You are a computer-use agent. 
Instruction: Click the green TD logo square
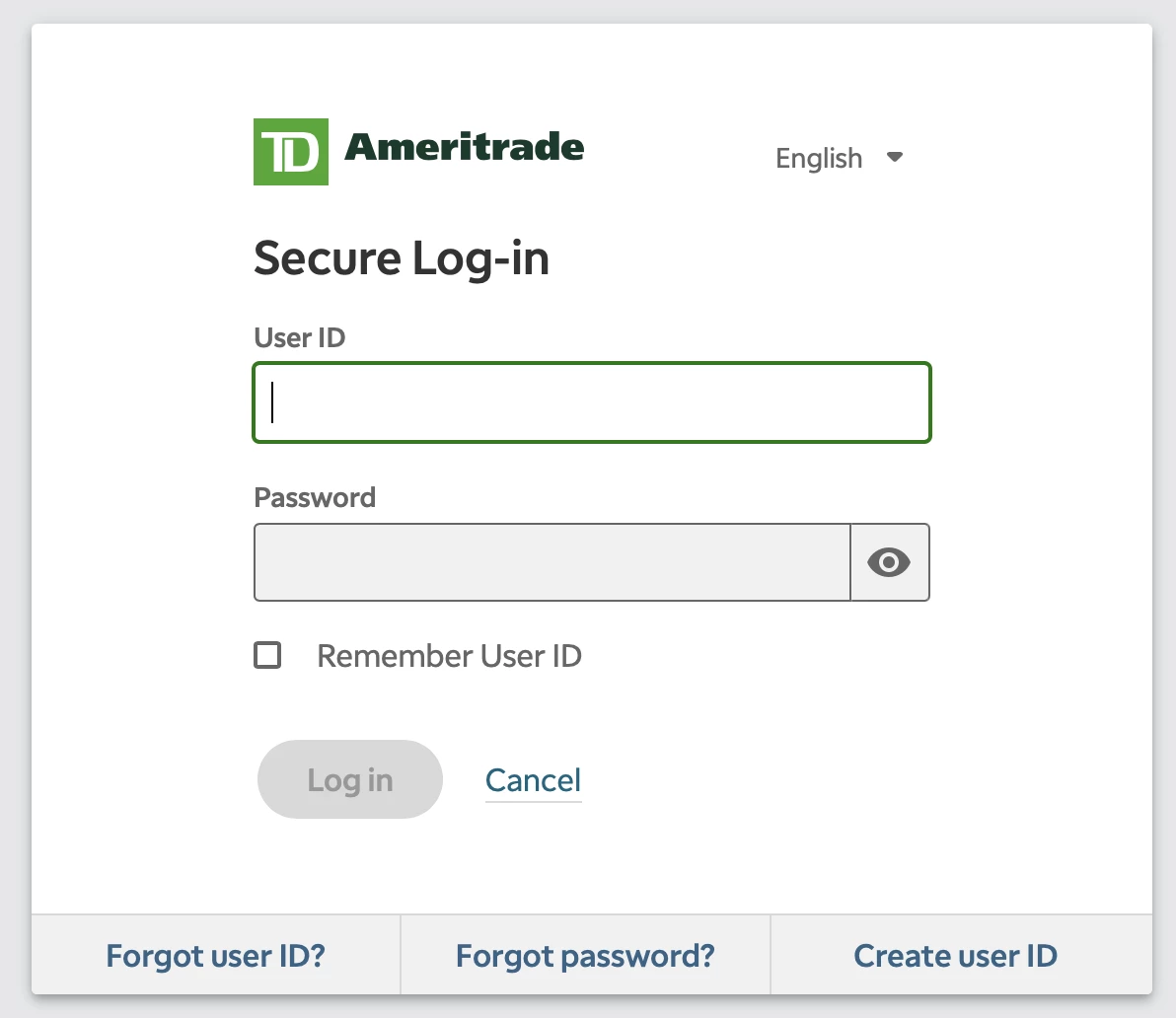click(x=291, y=152)
